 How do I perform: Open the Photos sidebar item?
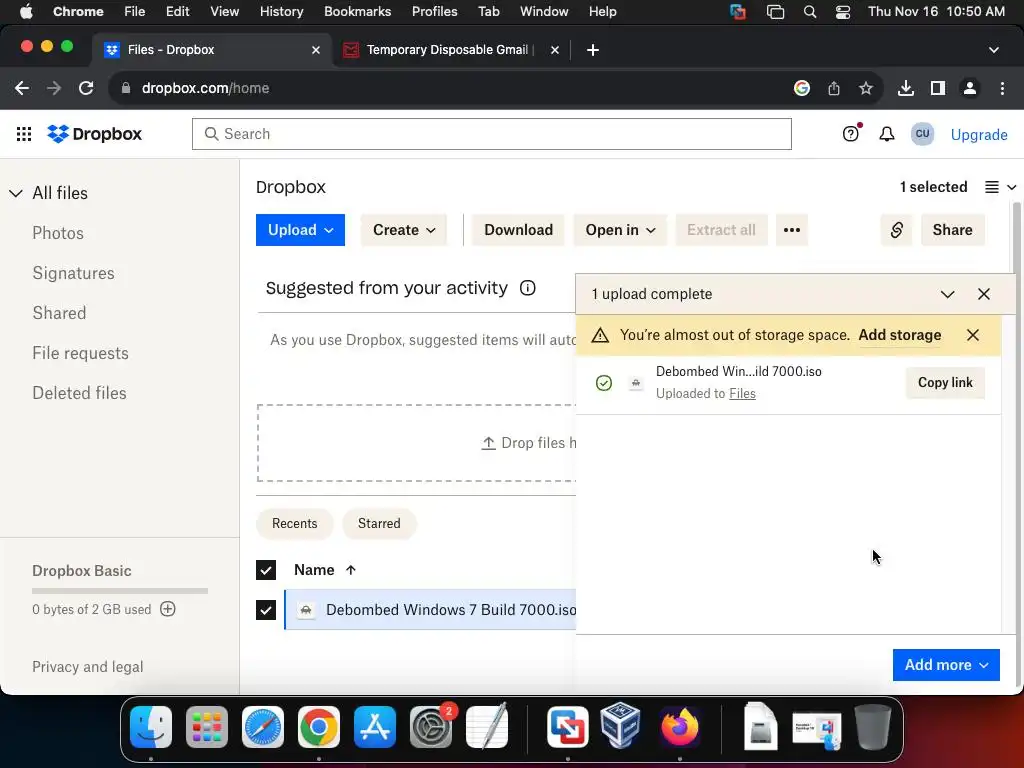(58, 233)
